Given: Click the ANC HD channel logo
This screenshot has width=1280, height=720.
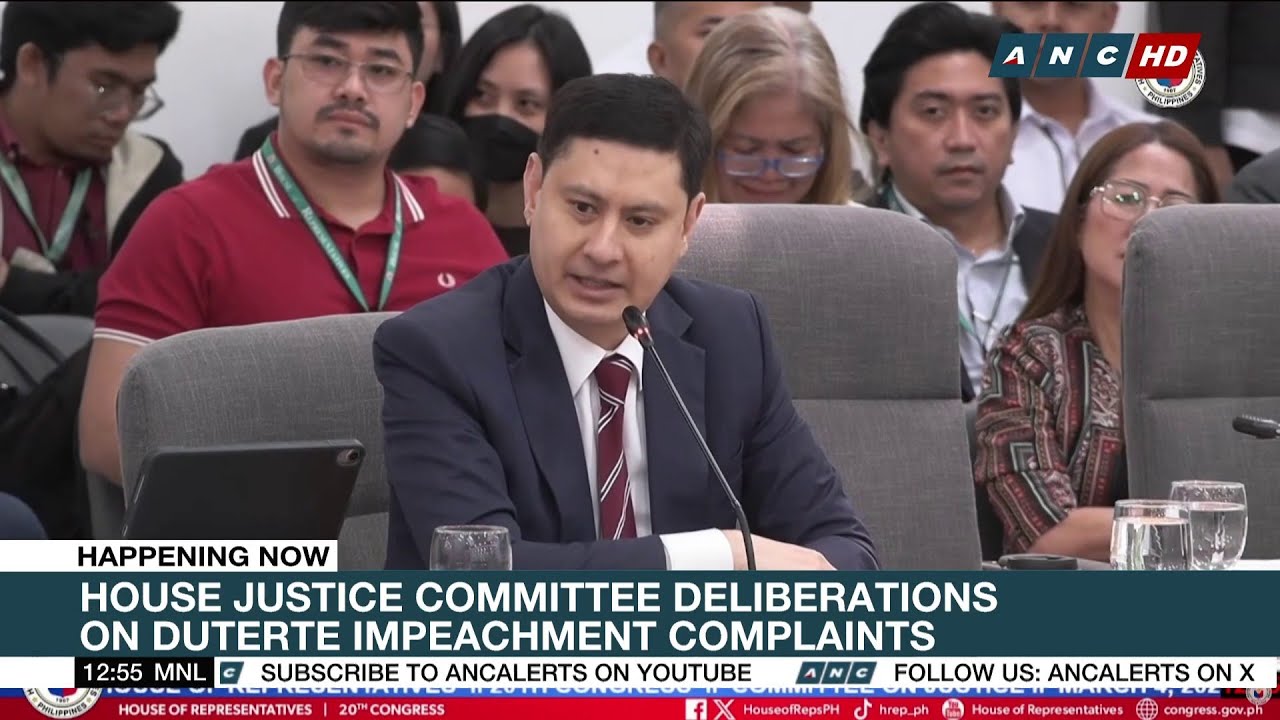Looking at the screenshot, I should pyautogui.click(x=1095, y=55).
